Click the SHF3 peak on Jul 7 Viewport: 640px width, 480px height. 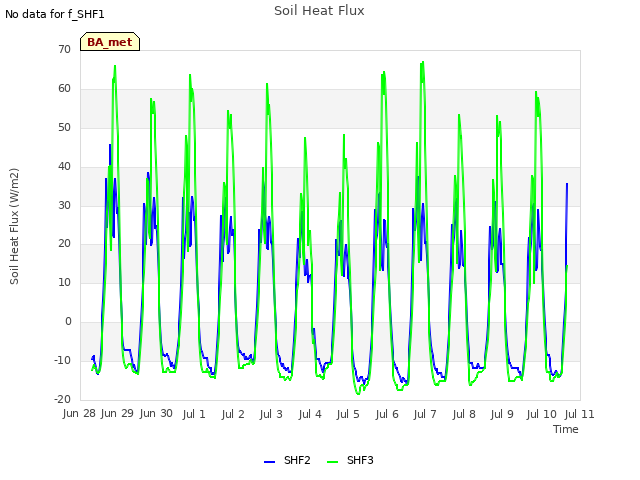point(423,62)
